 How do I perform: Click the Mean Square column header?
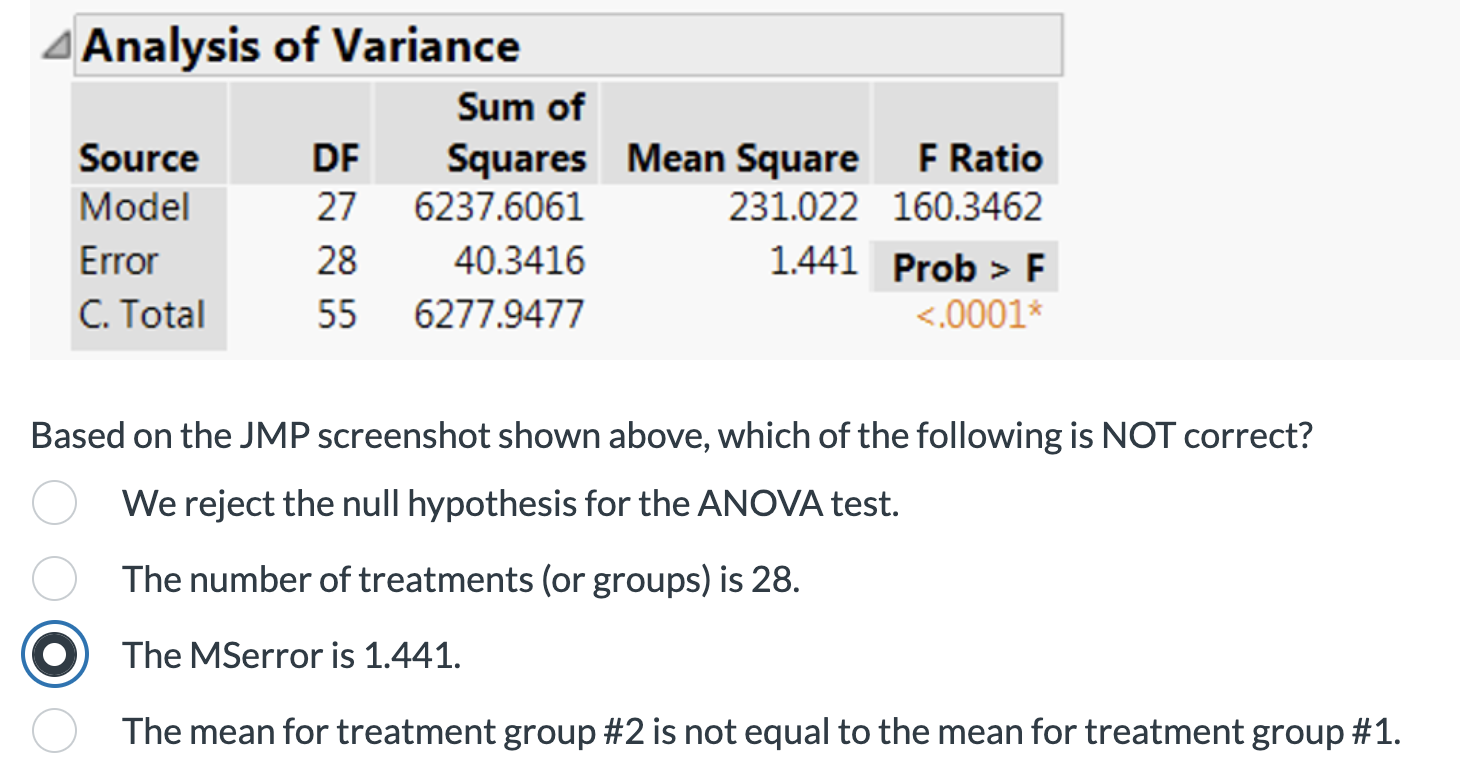pyautogui.click(x=742, y=159)
